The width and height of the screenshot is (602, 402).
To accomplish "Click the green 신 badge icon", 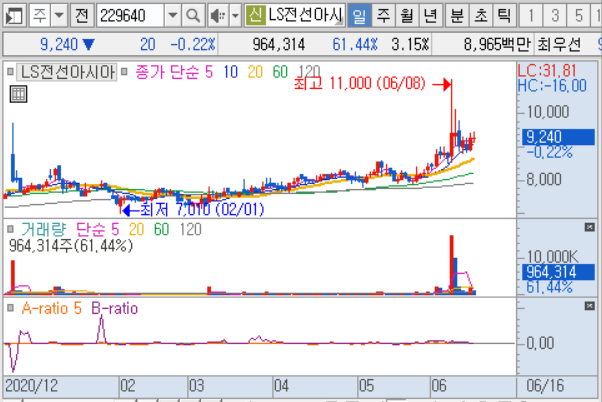I will [x=255, y=15].
